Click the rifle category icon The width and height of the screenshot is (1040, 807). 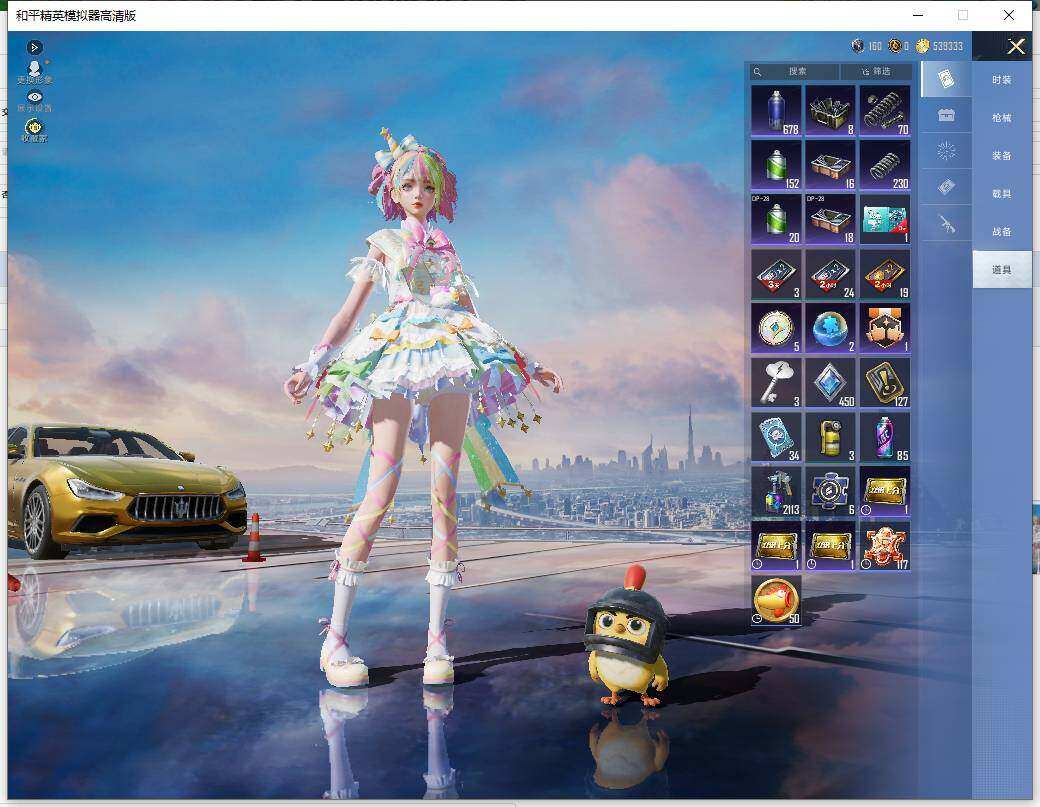(x=946, y=225)
